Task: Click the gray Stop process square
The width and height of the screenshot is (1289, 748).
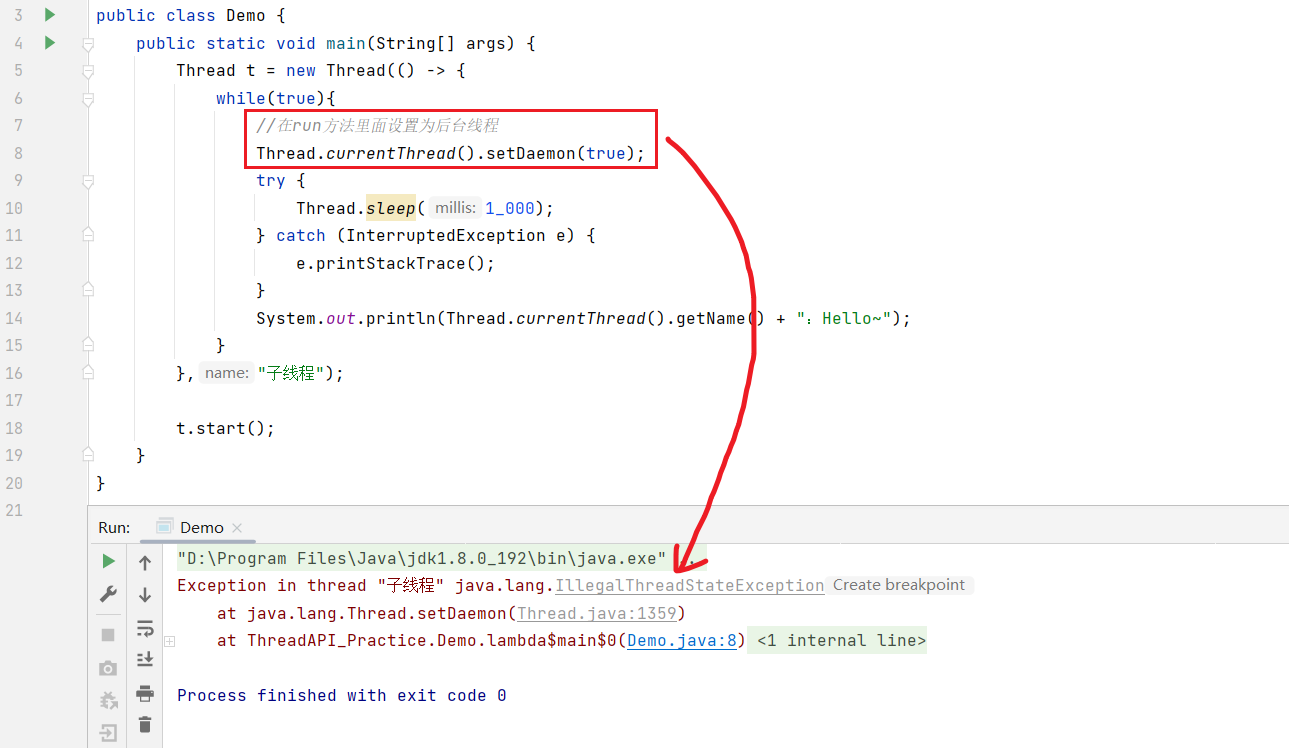Action: point(108,634)
